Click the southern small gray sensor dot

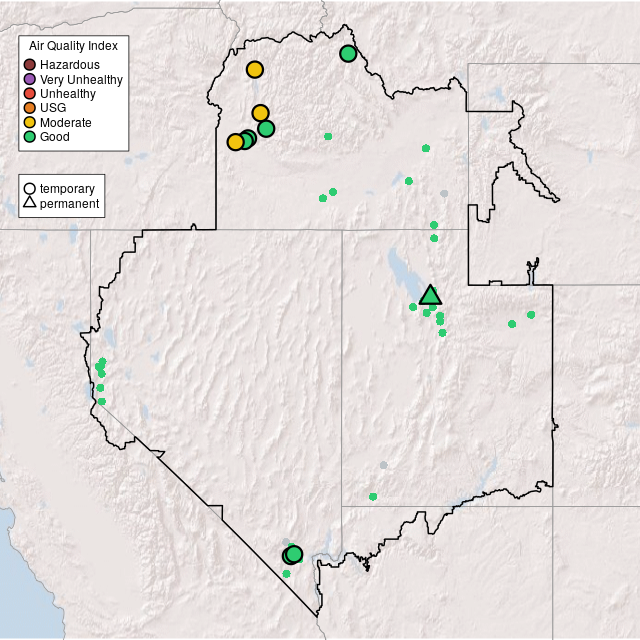tap(383, 465)
